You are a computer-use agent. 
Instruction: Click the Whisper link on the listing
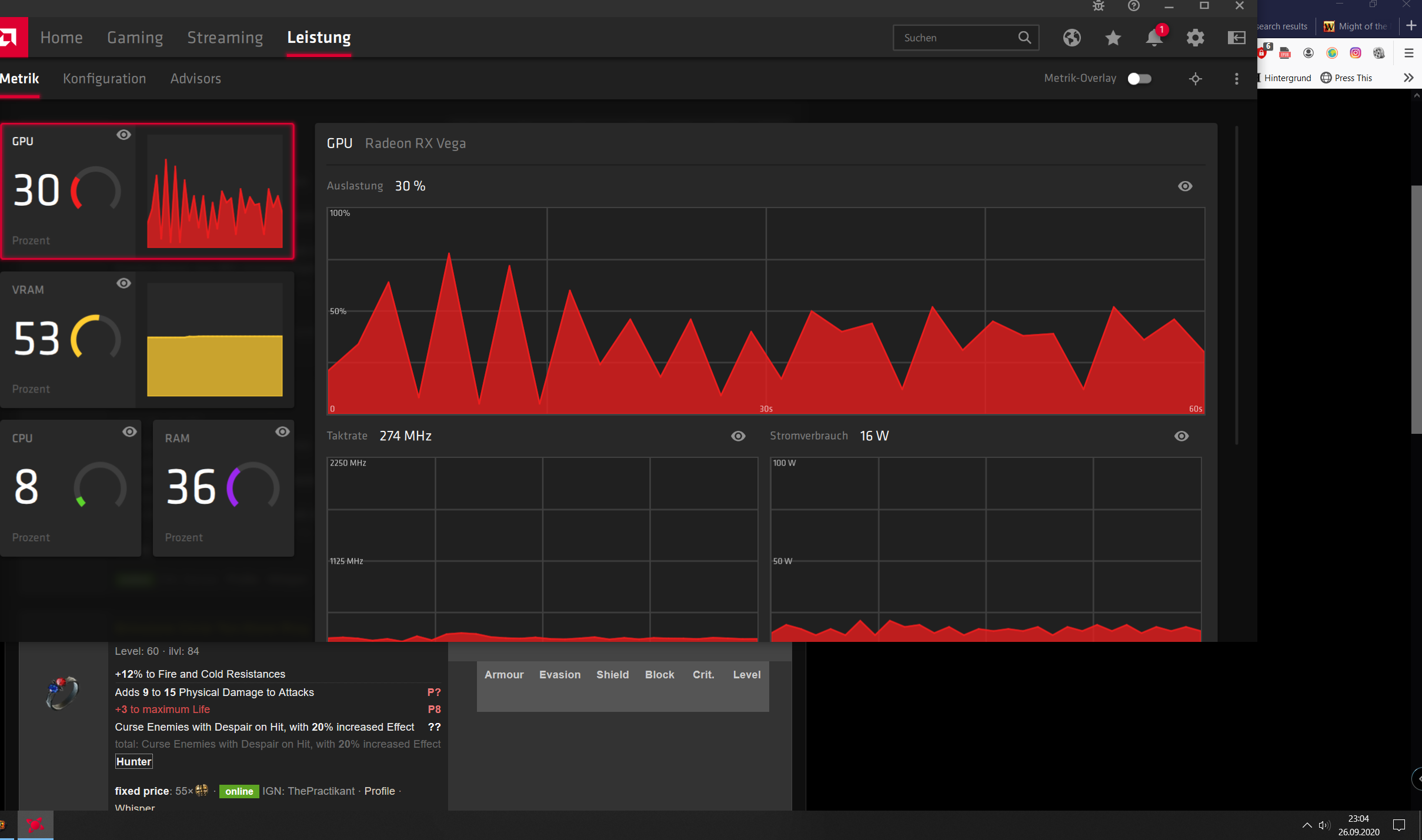(135, 807)
